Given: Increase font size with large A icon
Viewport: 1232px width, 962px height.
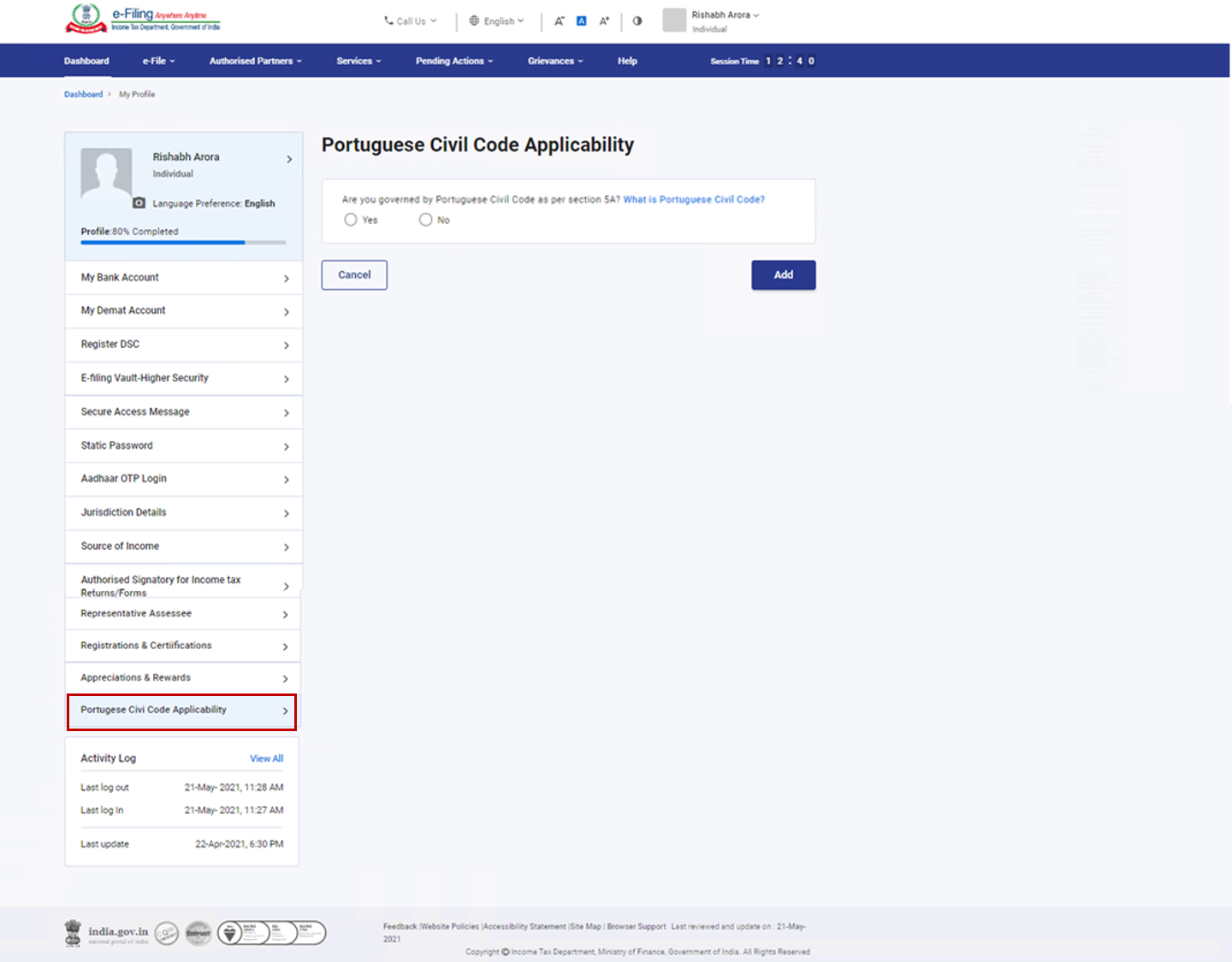Looking at the screenshot, I should coord(604,21).
